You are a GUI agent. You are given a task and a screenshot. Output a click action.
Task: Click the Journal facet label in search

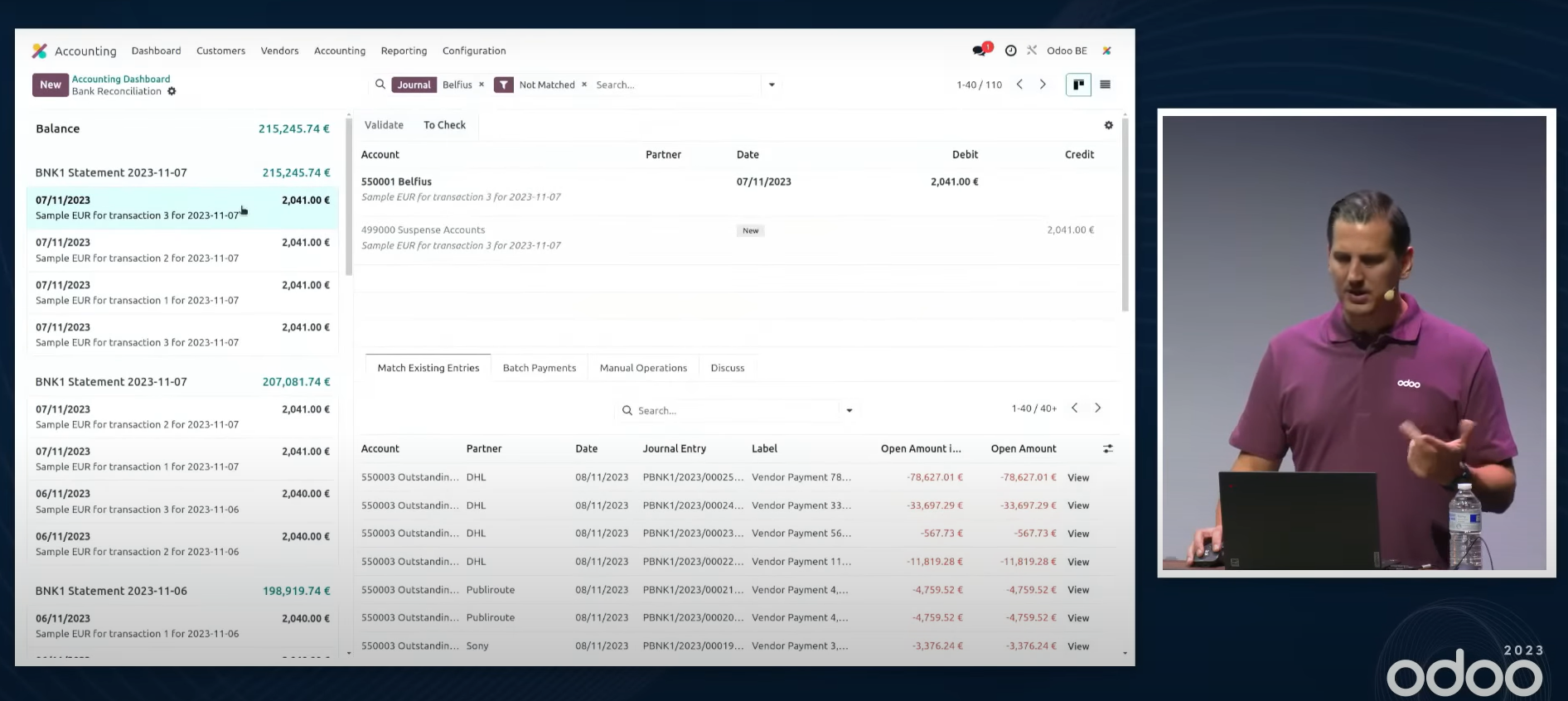click(x=414, y=85)
